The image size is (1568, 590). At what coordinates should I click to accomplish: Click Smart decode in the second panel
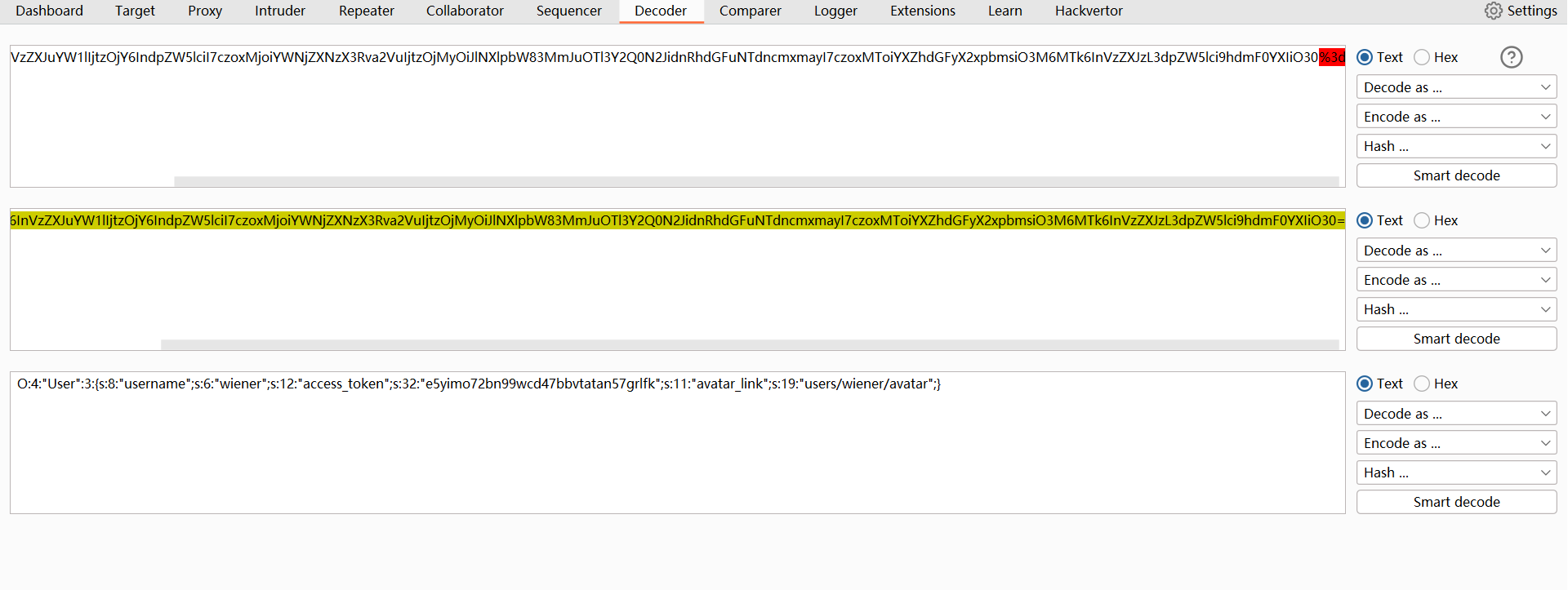pyautogui.click(x=1456, y=339)
